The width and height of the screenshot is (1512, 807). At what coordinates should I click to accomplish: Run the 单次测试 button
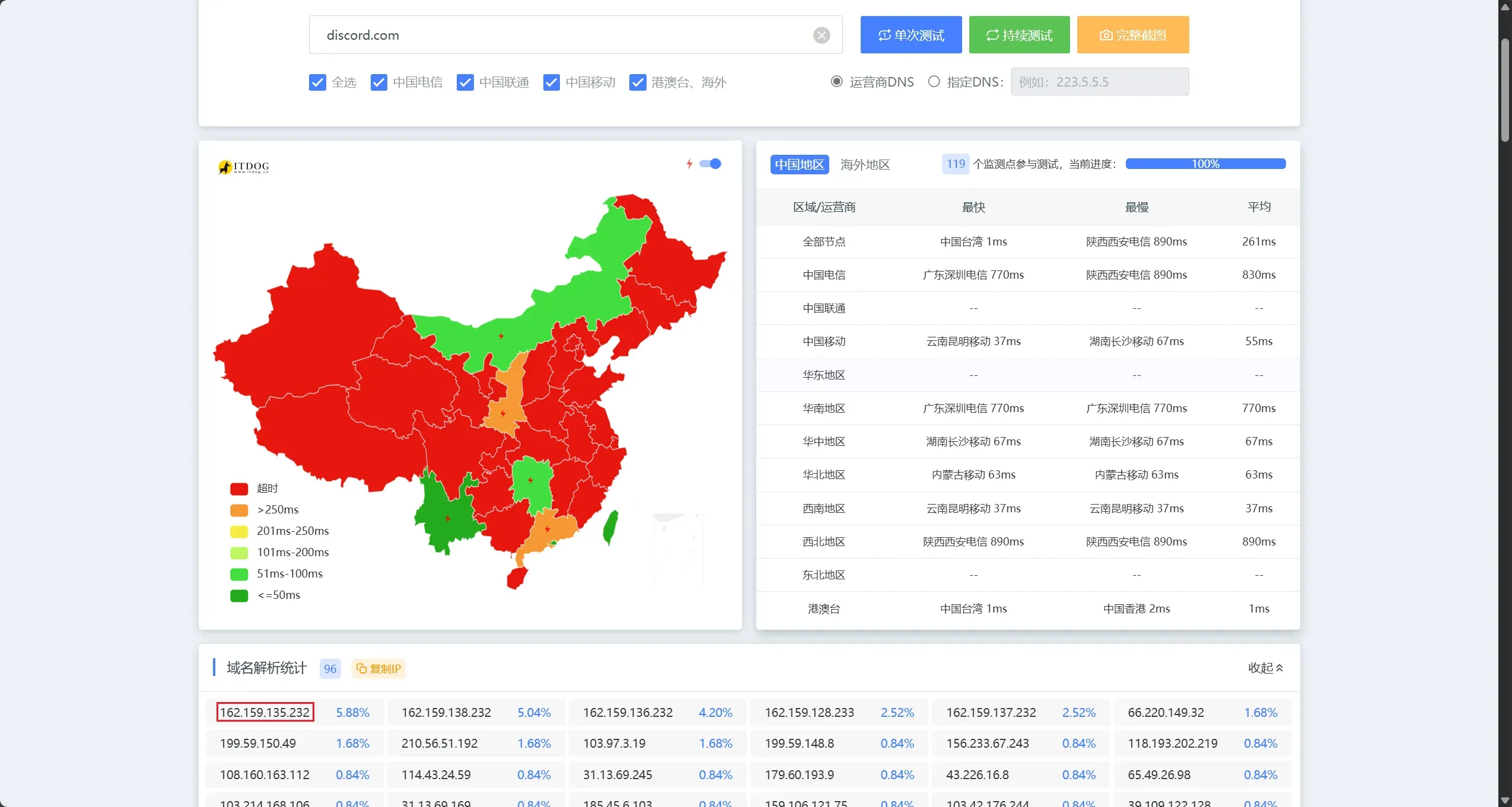click(x=911, y=35)
